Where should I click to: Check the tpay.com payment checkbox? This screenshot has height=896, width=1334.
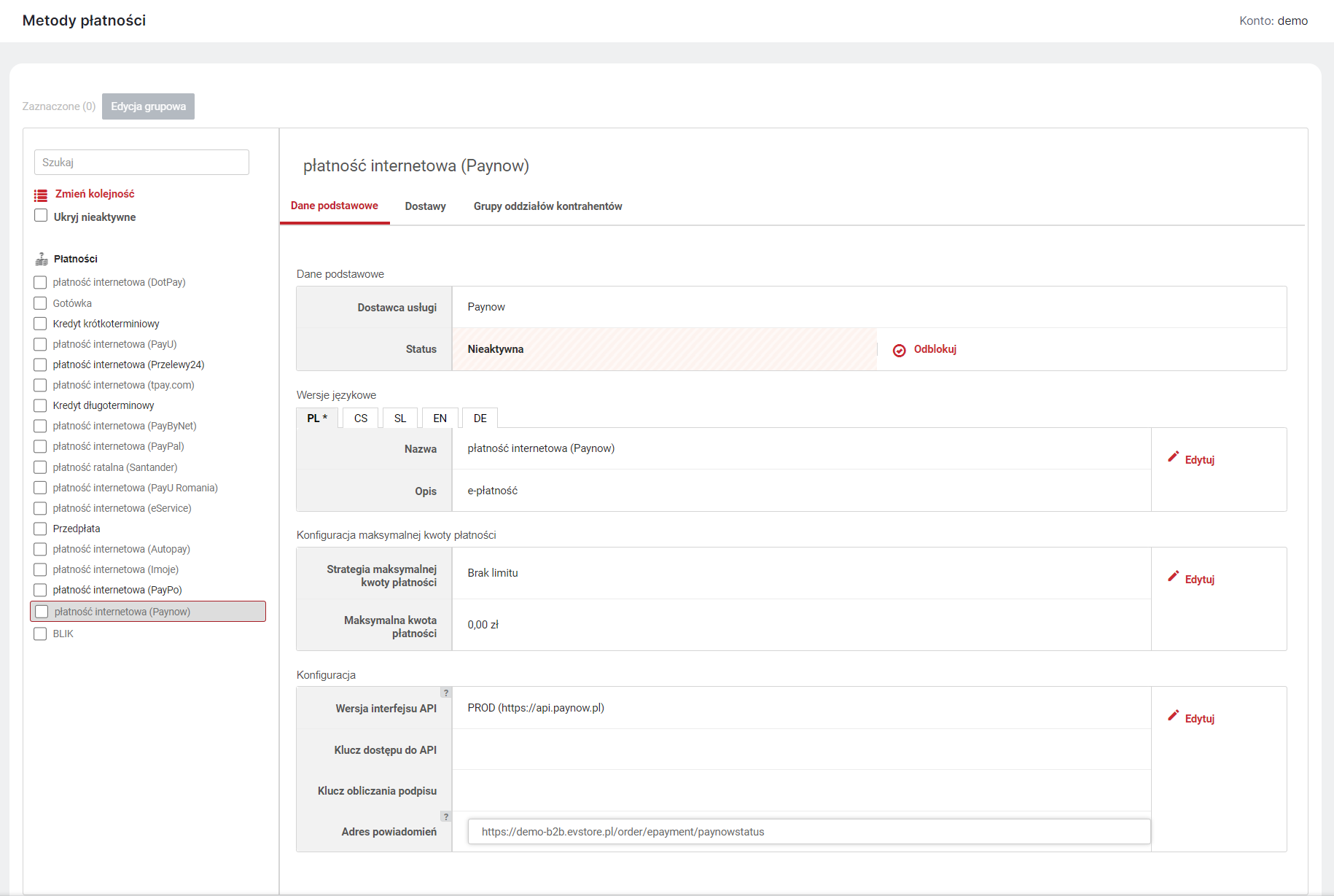(x=40, y=385)
